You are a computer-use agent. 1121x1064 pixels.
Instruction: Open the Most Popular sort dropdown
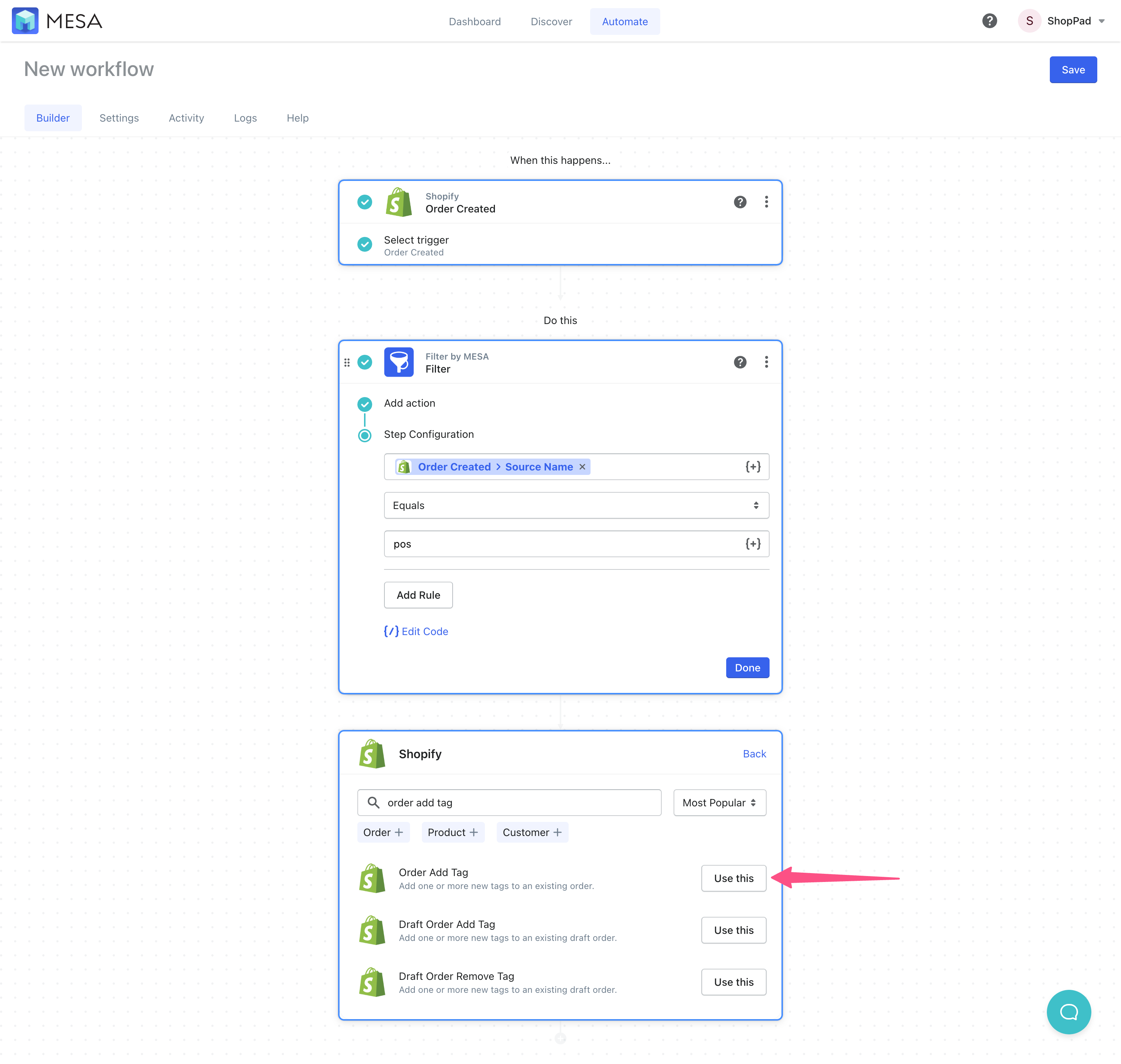[719, 803]
